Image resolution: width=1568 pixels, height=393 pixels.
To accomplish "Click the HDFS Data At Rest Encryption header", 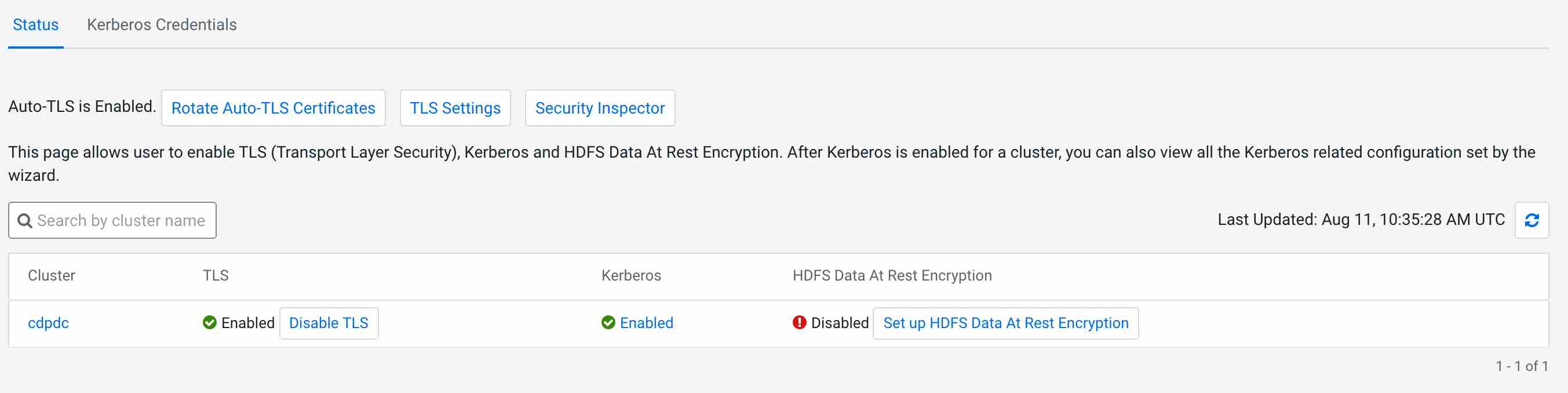I will click(x=892, y=275).
